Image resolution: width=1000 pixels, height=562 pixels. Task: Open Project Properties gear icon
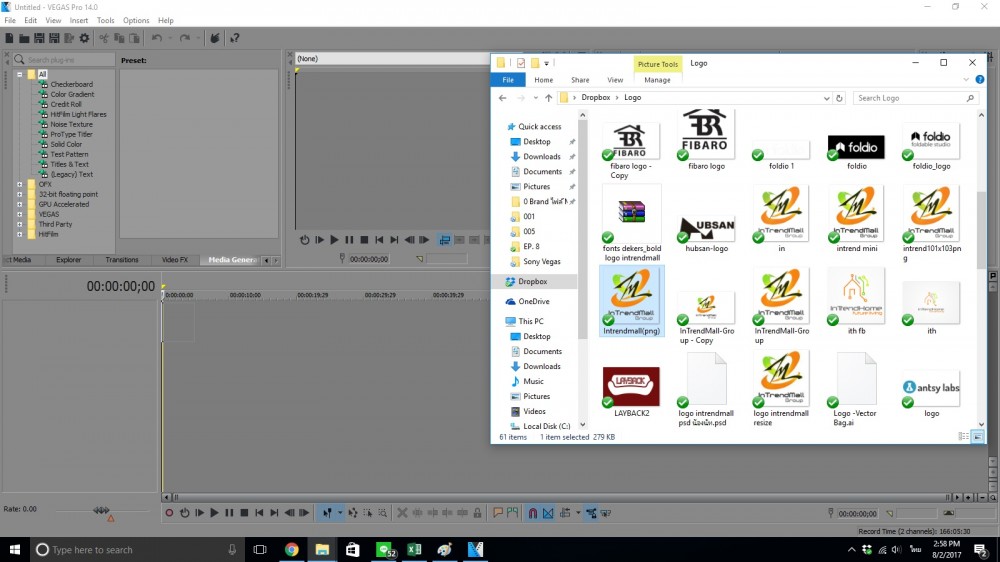pos(84,38)
